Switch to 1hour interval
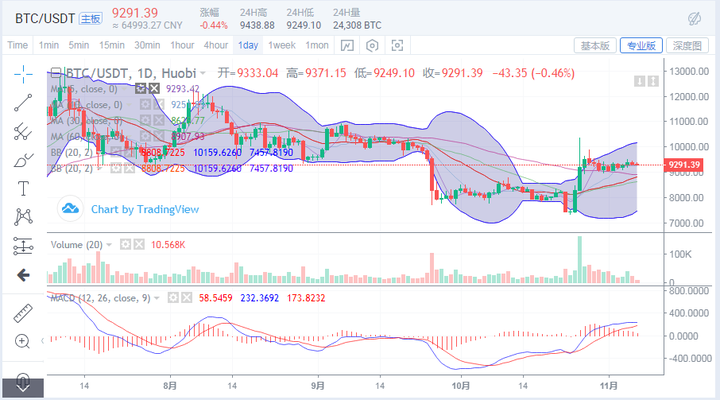The width and height of the screenshot is (720, 400). (x=182, y=45)
